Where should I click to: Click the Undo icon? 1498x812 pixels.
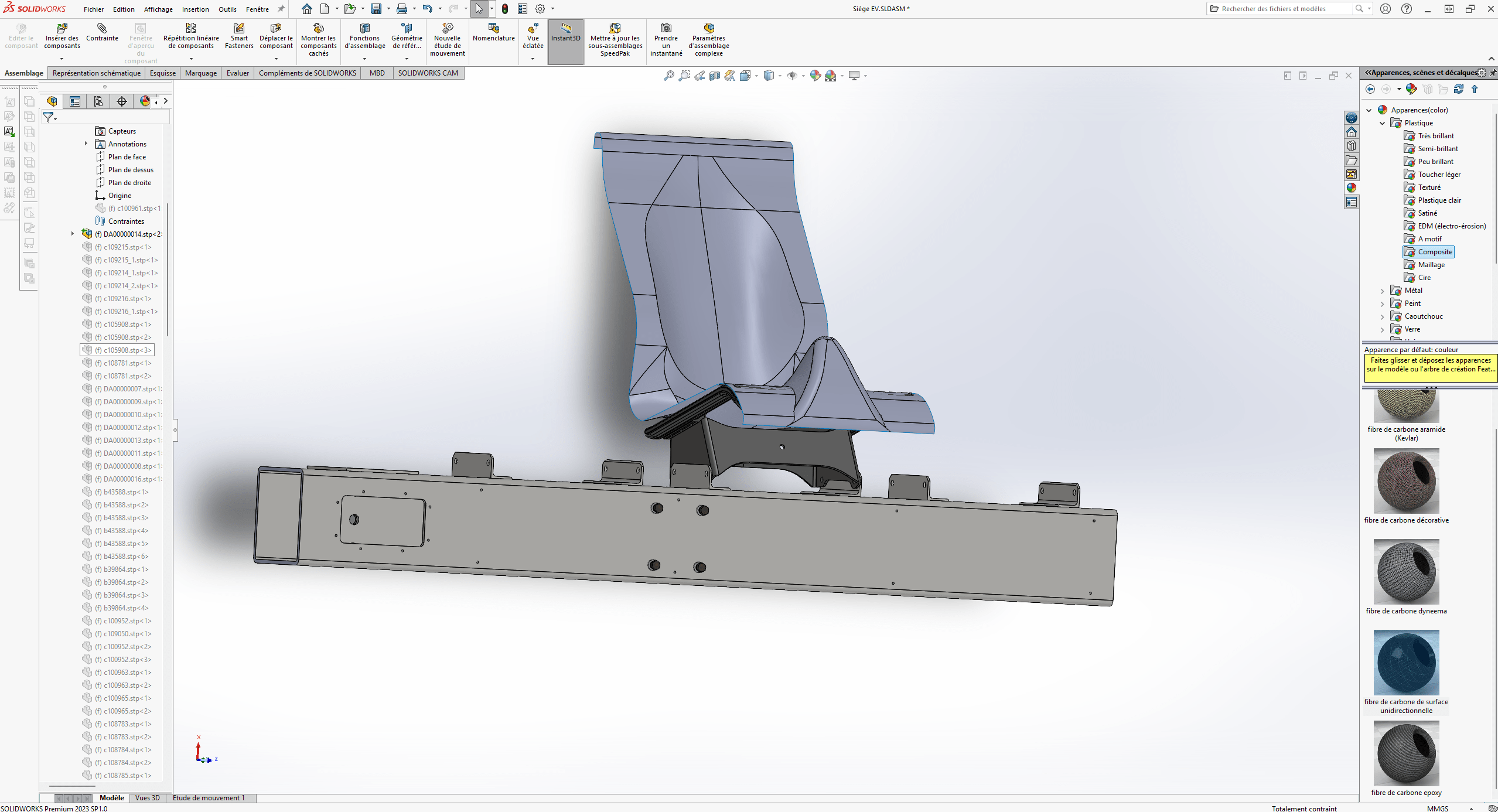click(x=427, y=9)
